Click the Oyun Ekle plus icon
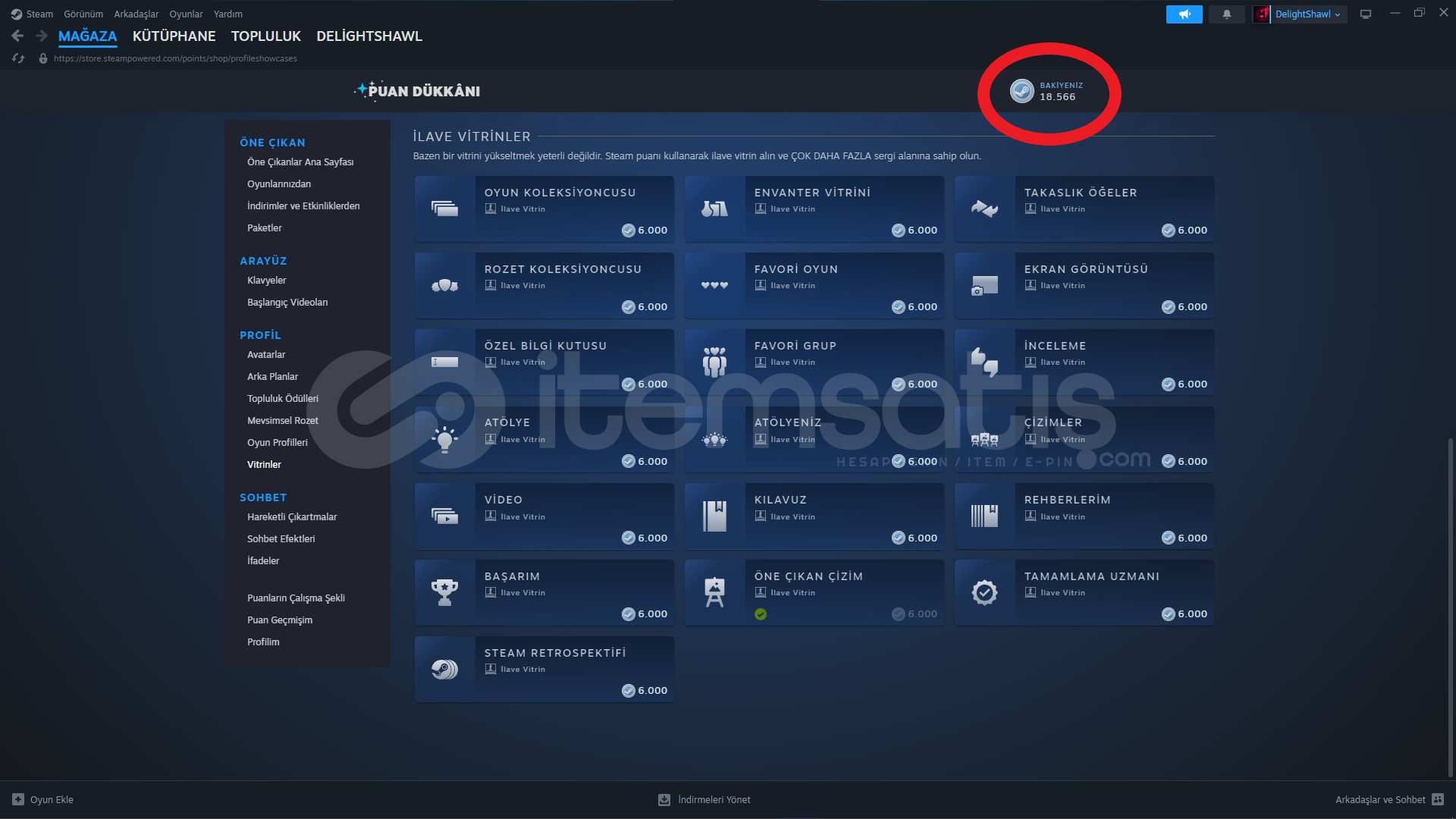1456x819 pixels. (x=18, y=799)
